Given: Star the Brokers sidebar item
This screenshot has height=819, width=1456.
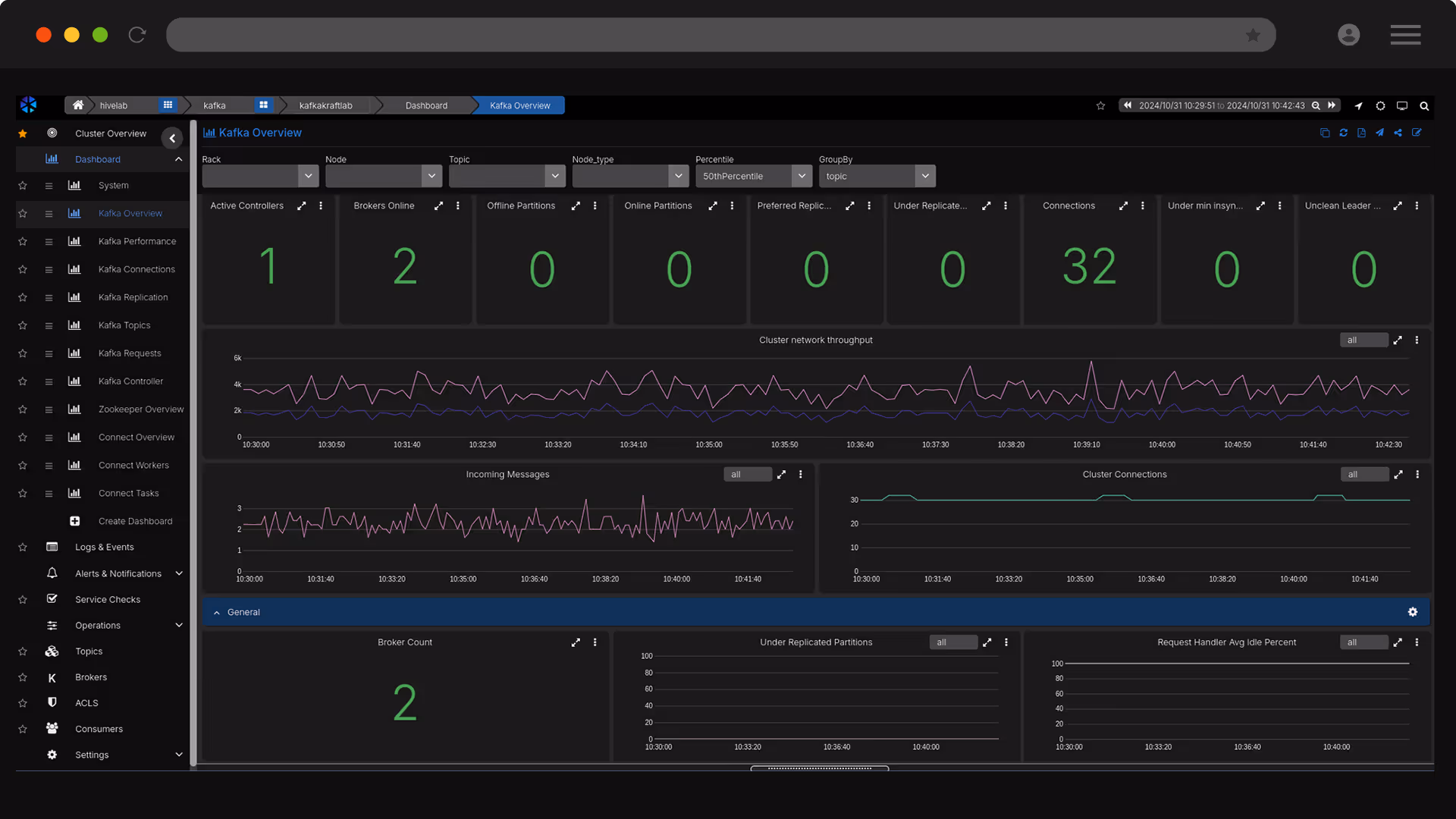Looking at the screenshot, I should (x=23, y=677).
